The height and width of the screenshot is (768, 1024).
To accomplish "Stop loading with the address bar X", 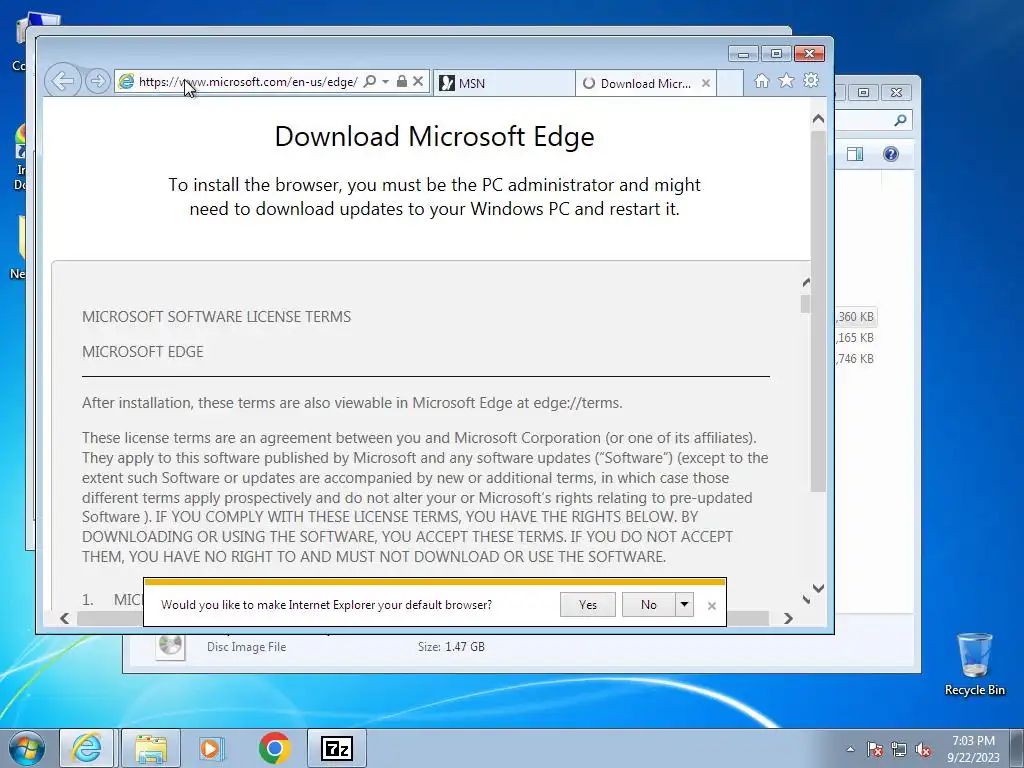I will pyautogui.click(x=418, y=81).
